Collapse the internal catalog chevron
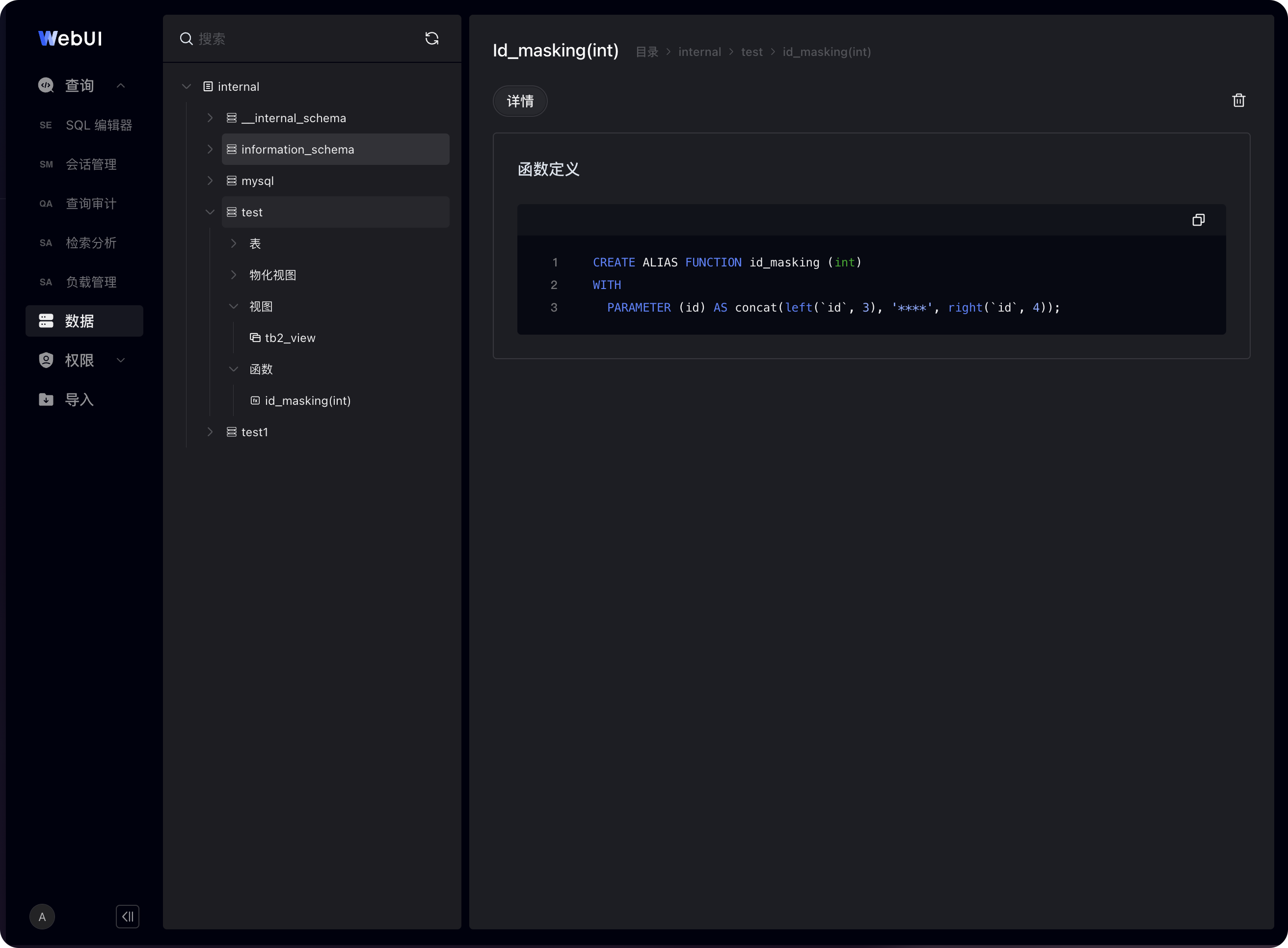This screenshot has width=1288, height=948. pos(187,87)
